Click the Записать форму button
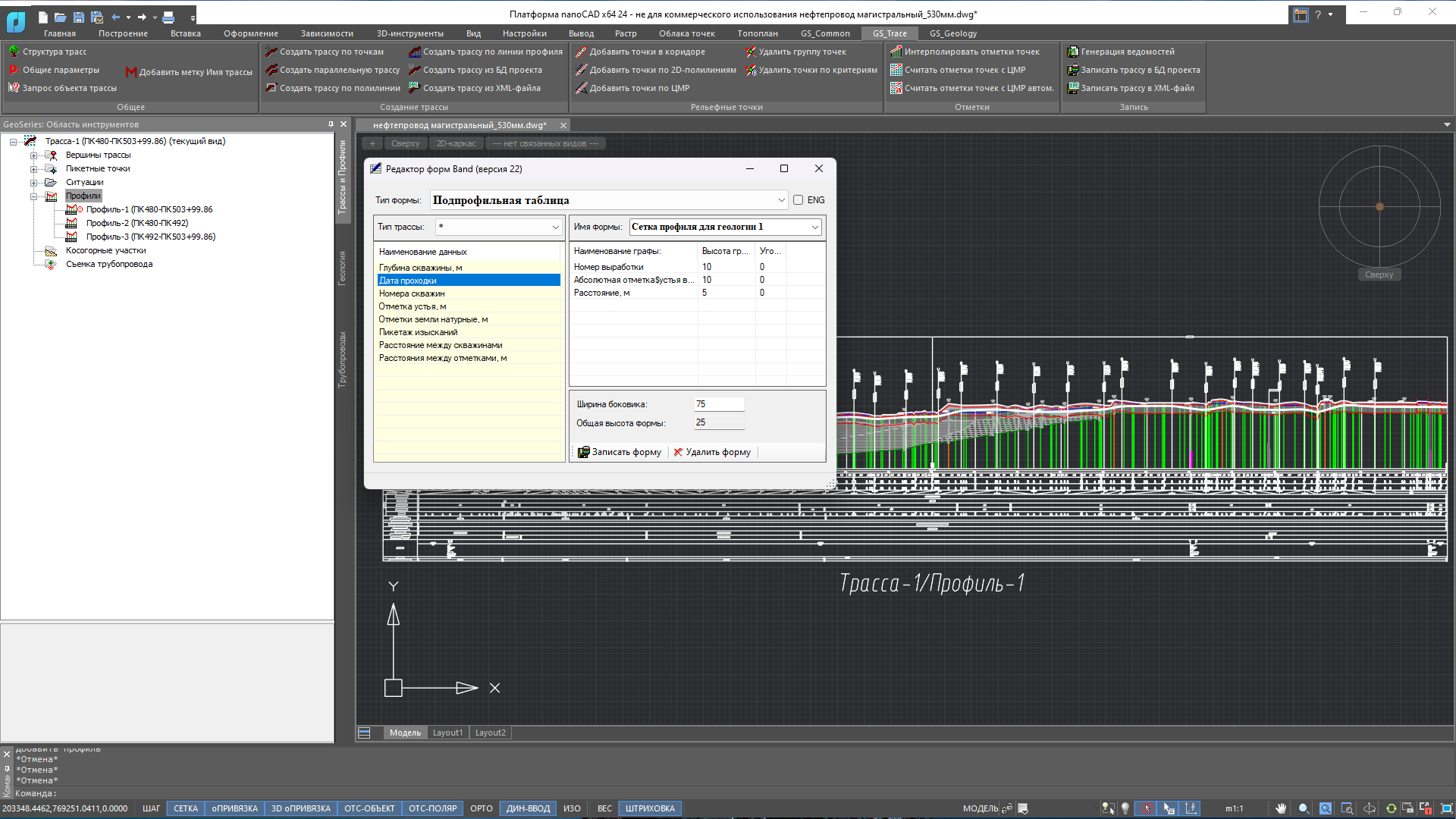 click(x=620, y=452)
